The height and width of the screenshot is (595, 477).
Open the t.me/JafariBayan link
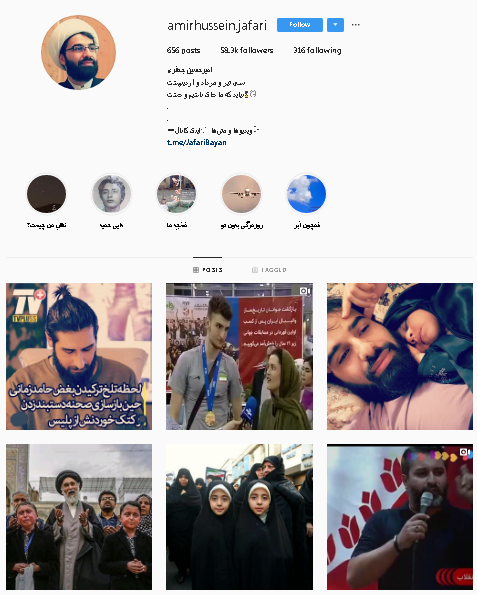tap(197, 142)
